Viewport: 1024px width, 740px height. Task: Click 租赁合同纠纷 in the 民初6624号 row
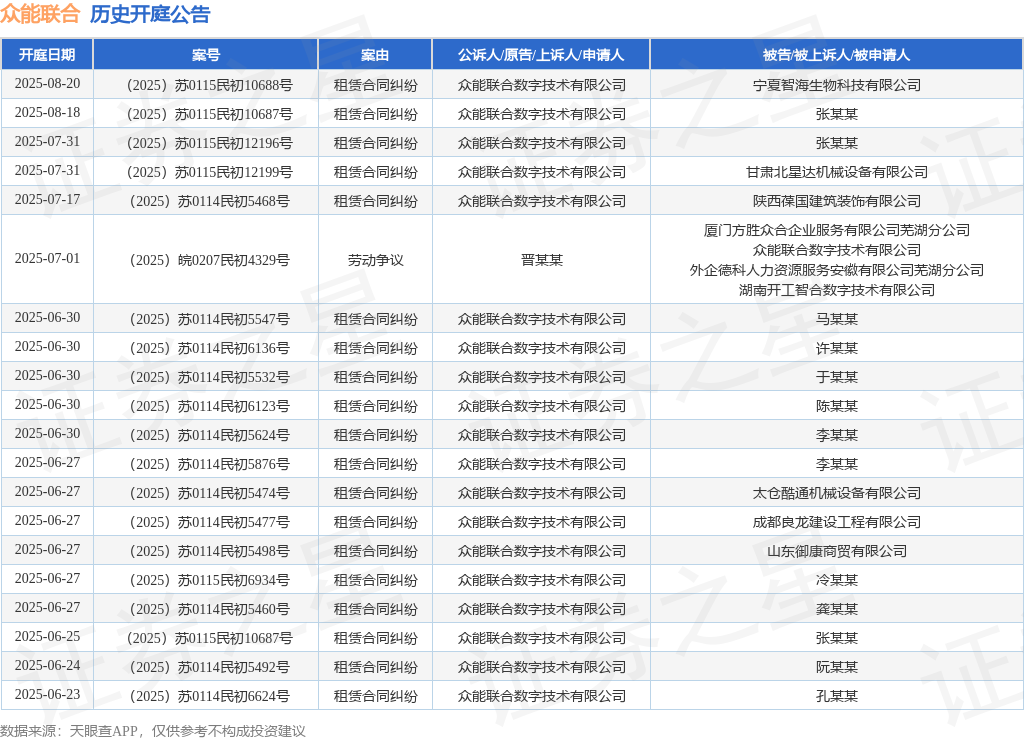coord(376,696)
